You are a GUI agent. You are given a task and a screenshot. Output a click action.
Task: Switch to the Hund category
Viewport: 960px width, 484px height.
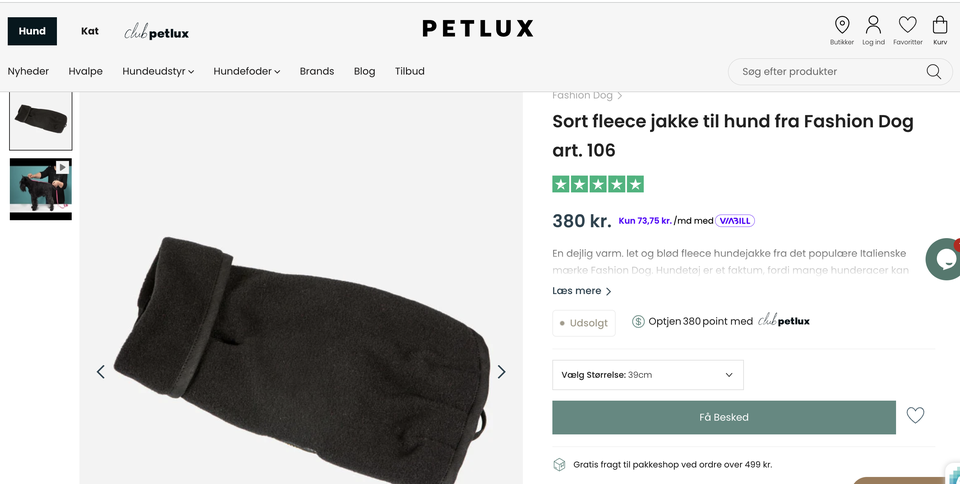click(x=32, y=31)
